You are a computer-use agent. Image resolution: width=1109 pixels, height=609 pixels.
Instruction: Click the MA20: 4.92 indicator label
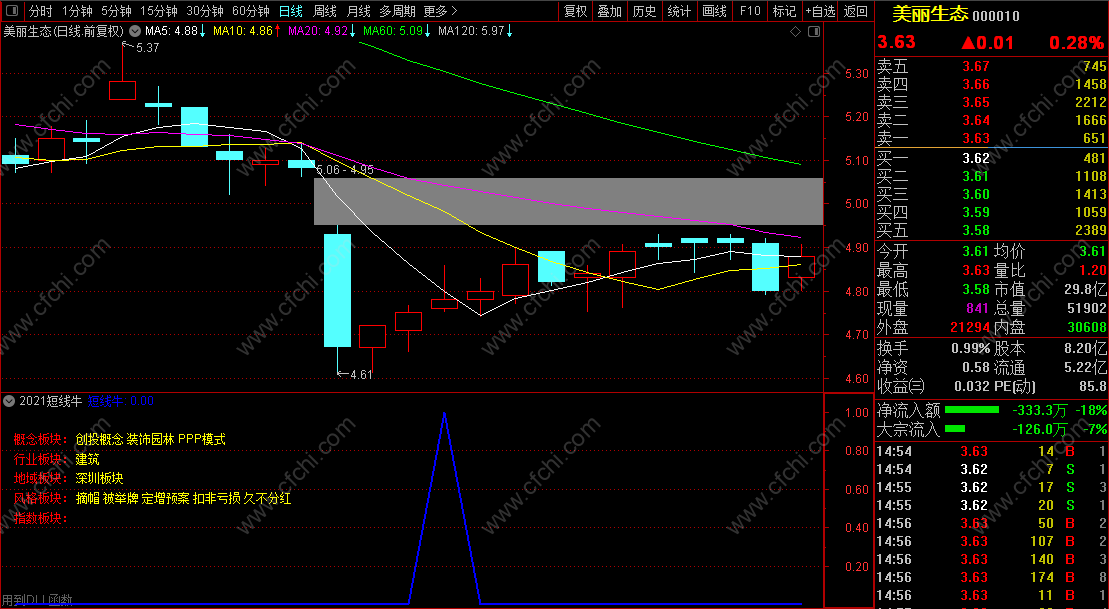tap(322, 31)
